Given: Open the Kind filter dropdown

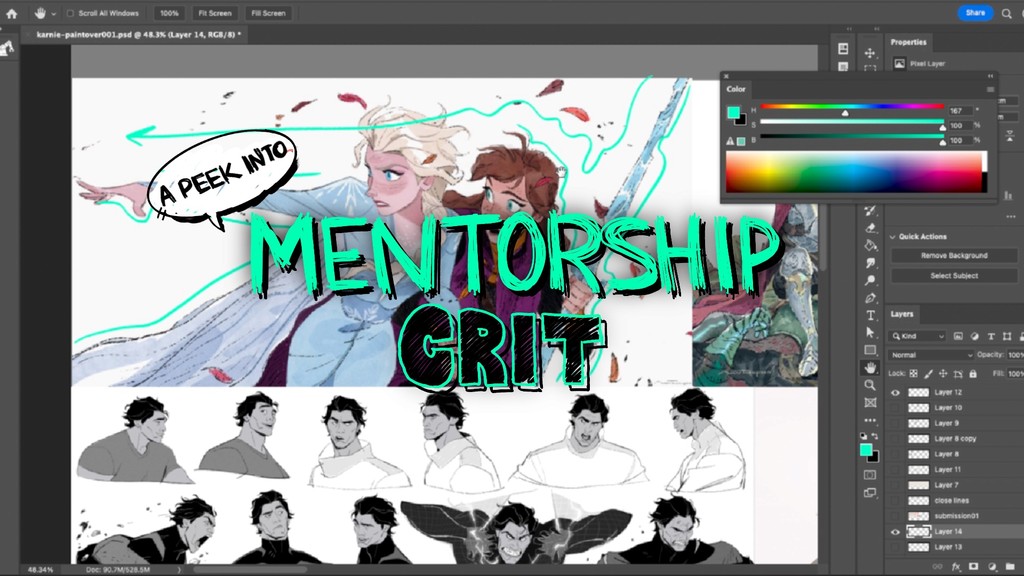Looking at the screenshot, I should [x=918, y=336].
